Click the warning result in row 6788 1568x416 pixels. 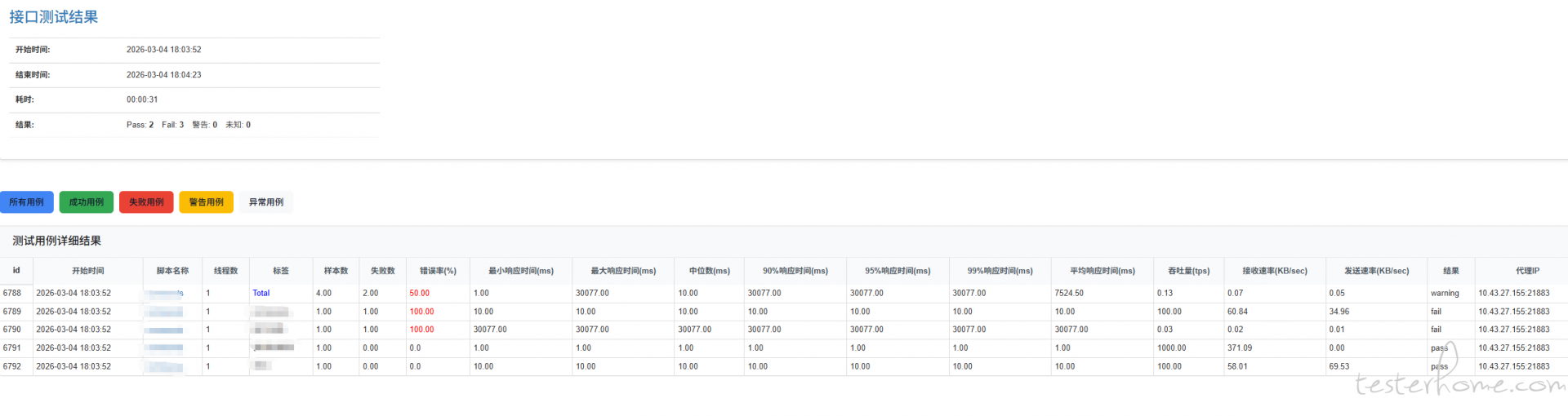click(x=1445, y=293)
